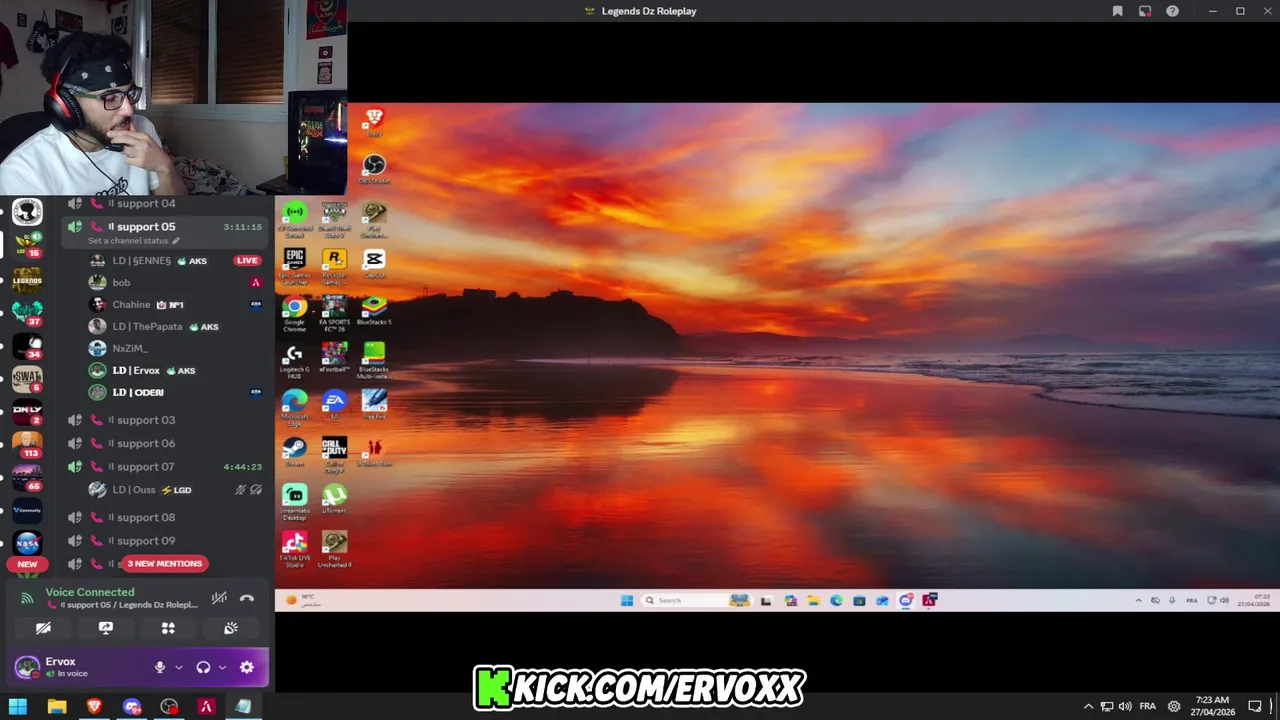Open OBS Studio from bottom taskbar

169,707
